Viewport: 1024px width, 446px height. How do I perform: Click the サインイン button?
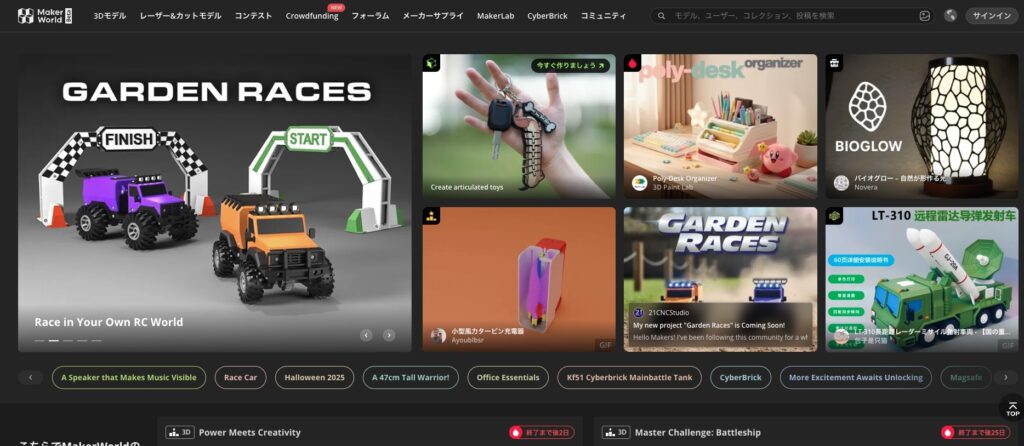(x=990, y=16)
